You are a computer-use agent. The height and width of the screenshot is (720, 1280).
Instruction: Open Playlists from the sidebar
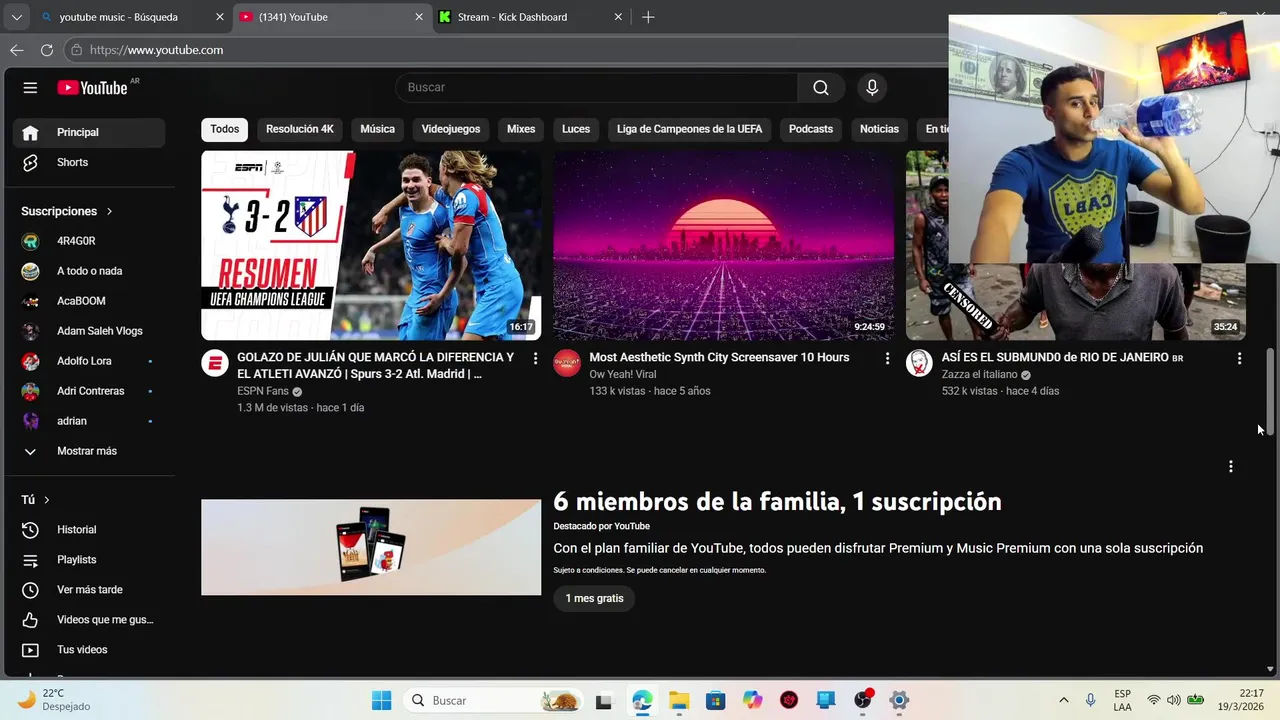pyautogui.click(x=89, y=560)
